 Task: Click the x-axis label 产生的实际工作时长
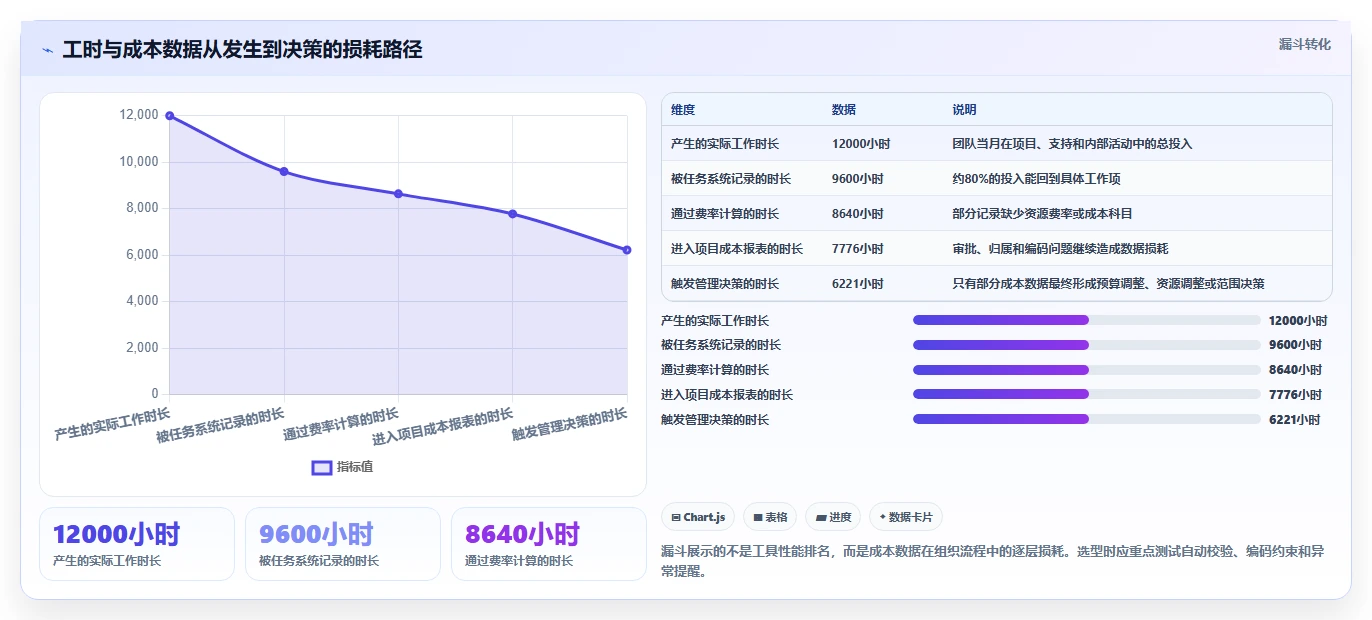[x=113, y=424]
